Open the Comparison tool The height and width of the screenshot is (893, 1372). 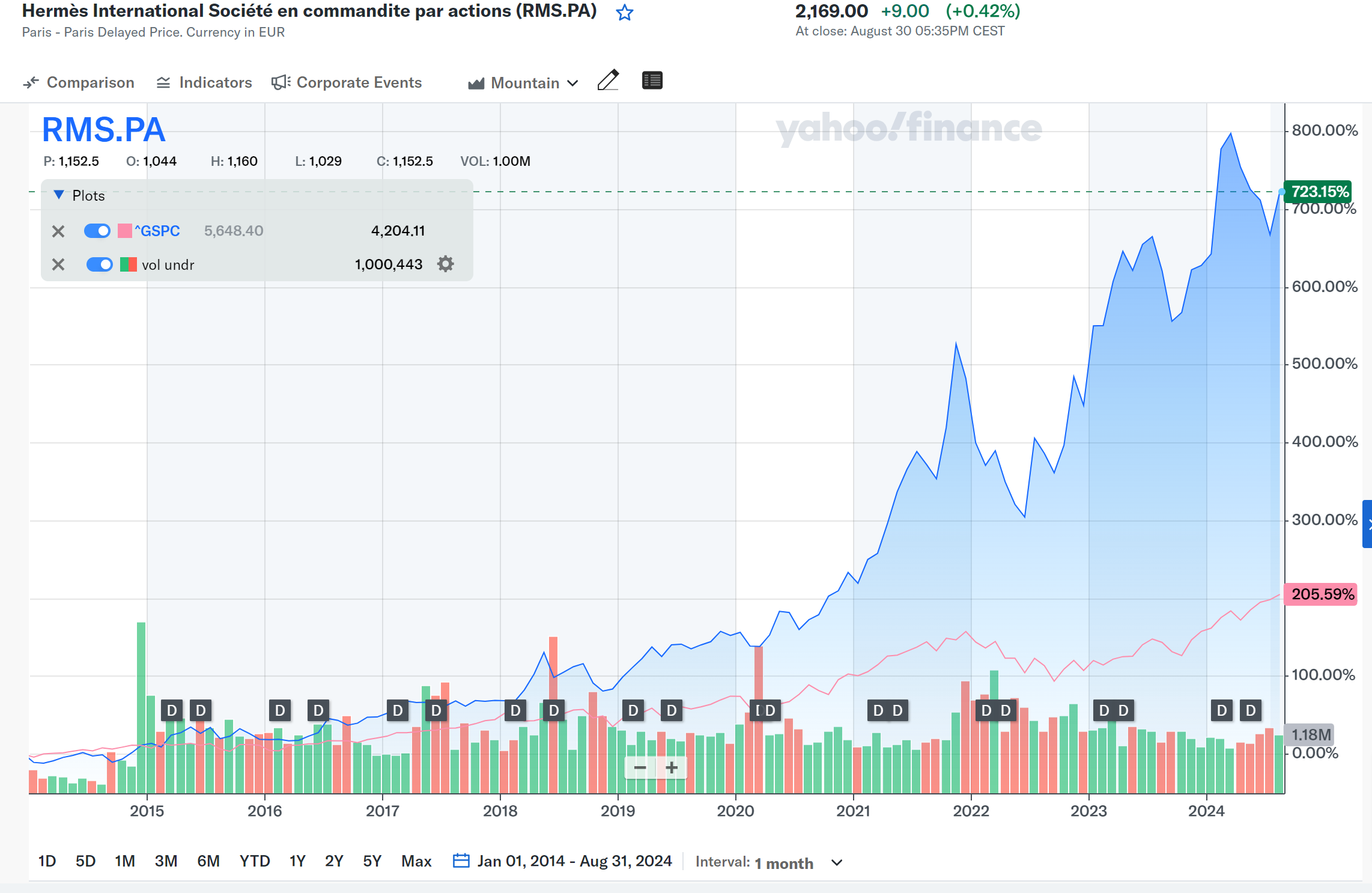point(79,82)
